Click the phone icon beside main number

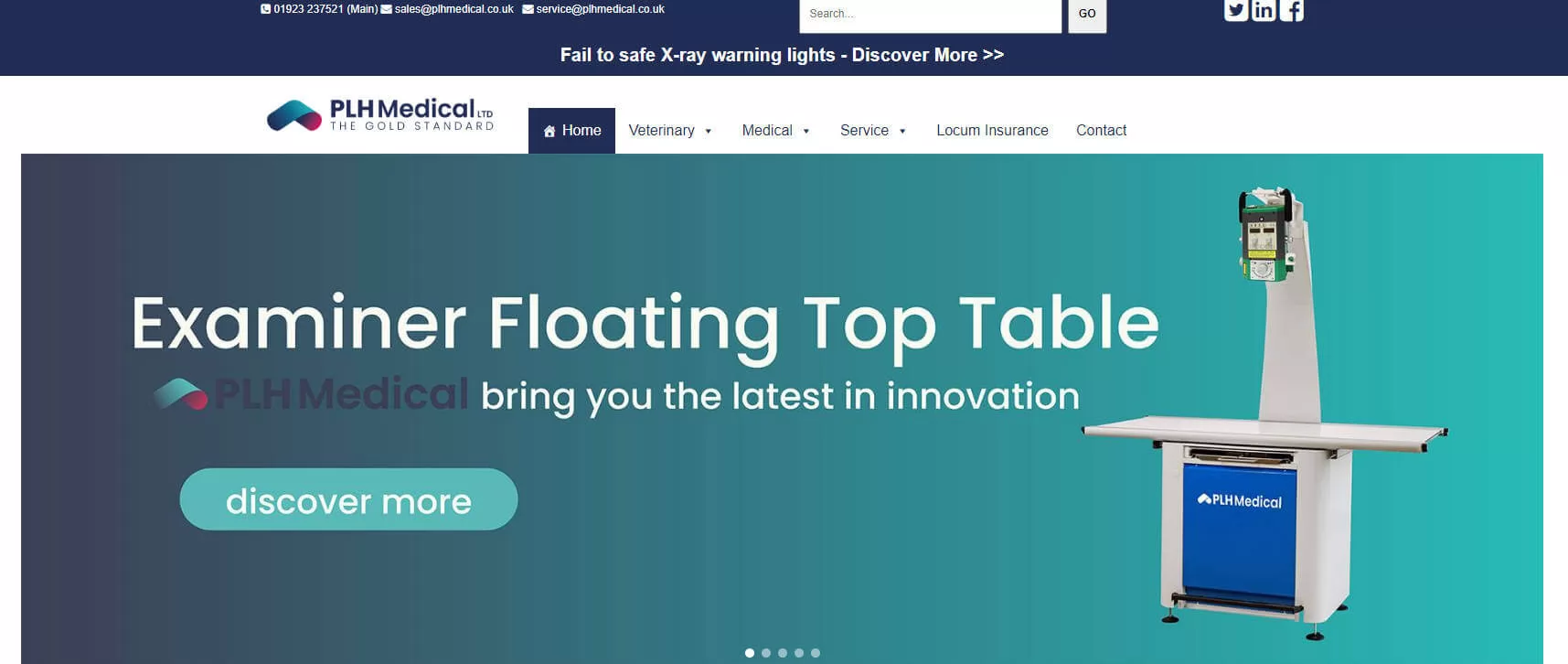point(265,9)
